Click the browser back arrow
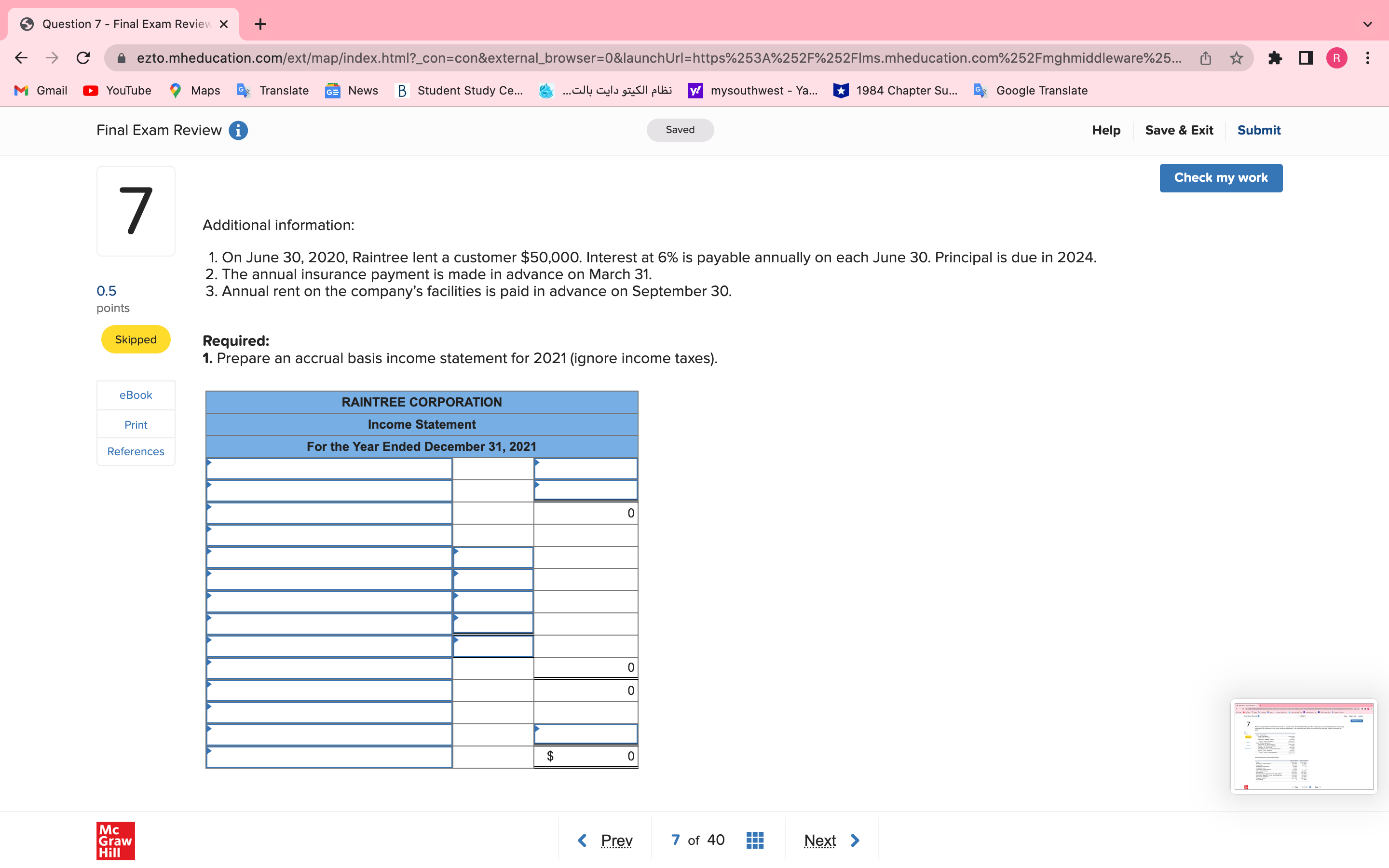This screenshot has width=1389, height=868. tap(21, 57)
